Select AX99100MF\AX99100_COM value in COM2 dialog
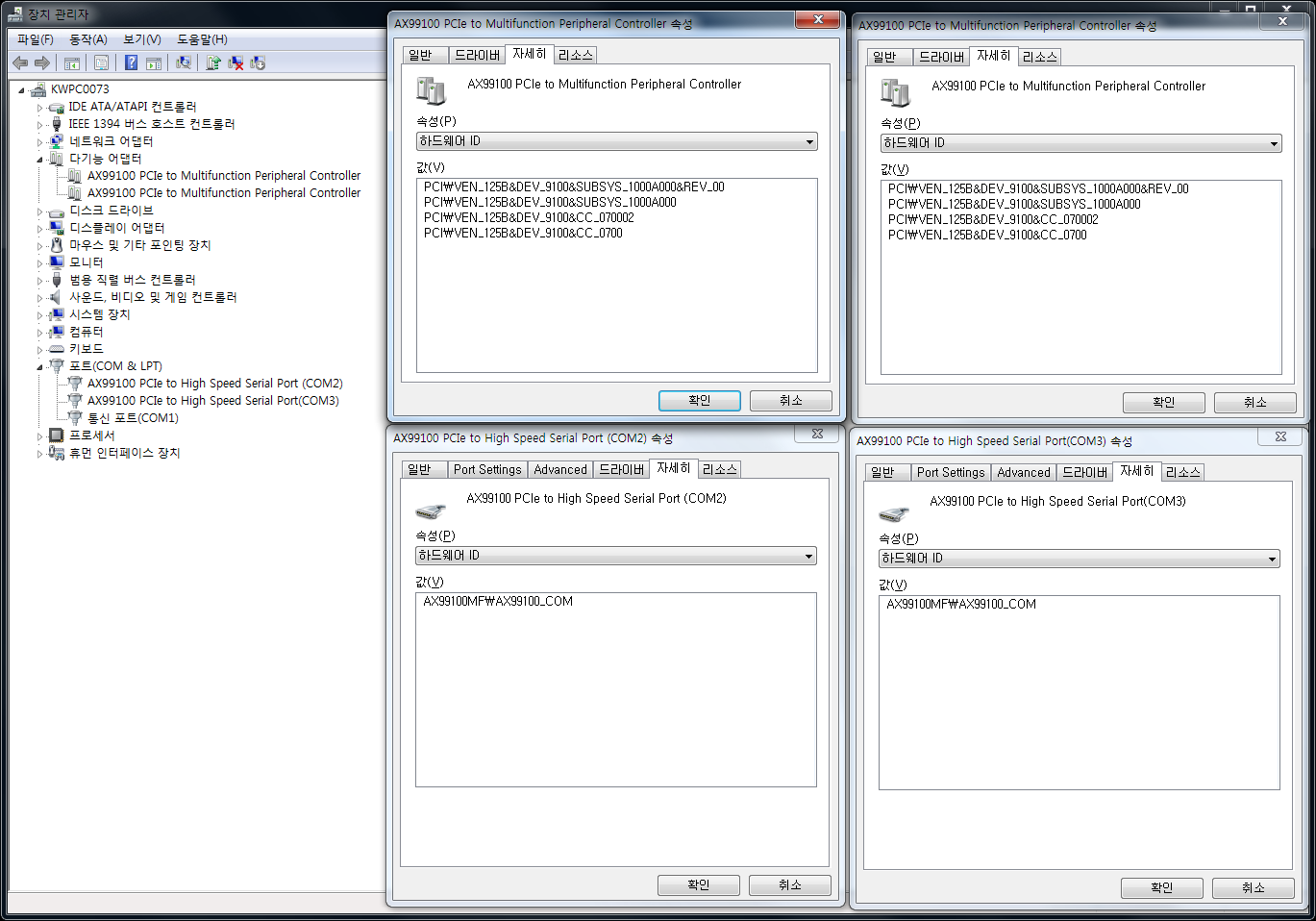Viewport: 1316px width, 921px height. (x=498, y=602)
